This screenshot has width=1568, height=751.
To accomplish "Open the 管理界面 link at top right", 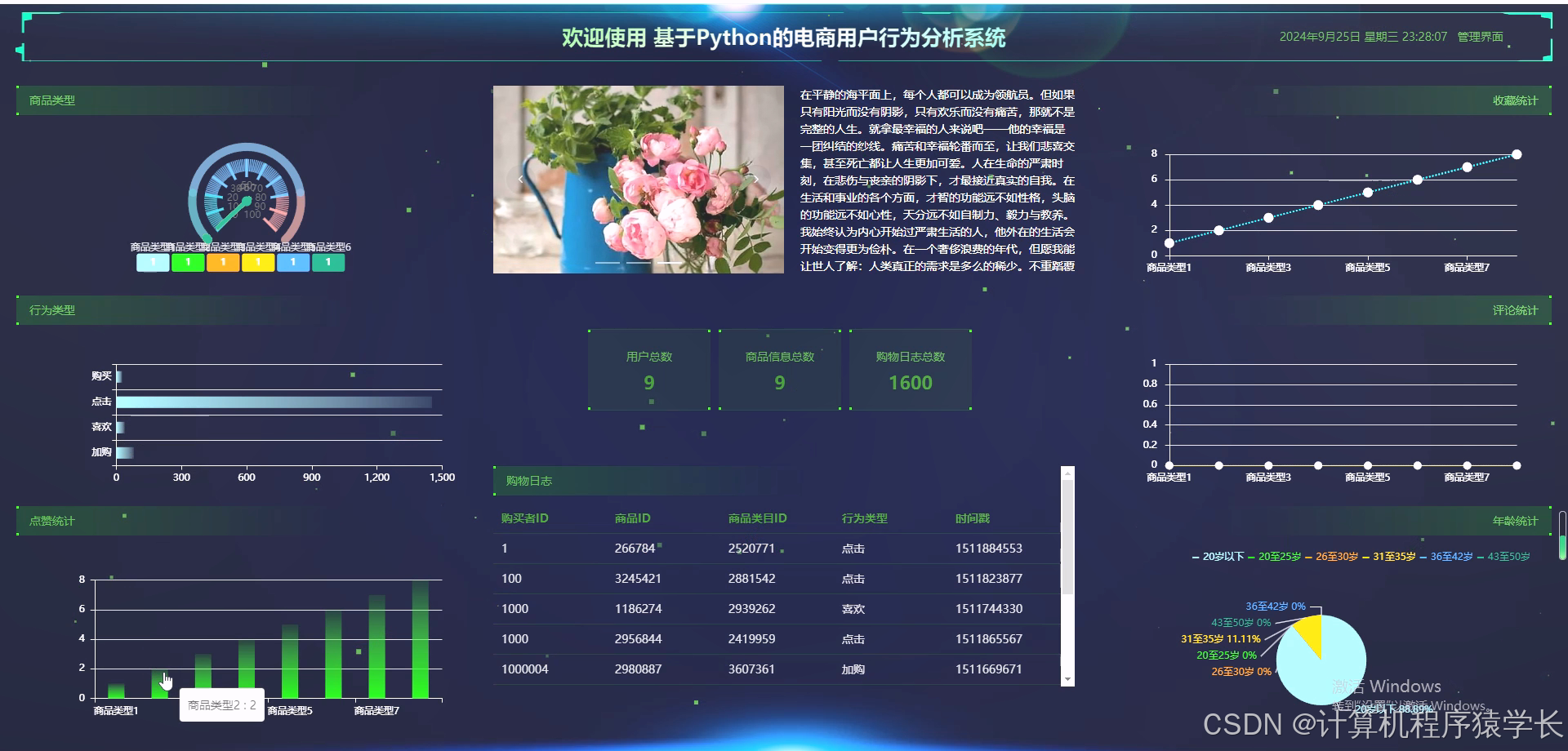I will [1480, 36].
